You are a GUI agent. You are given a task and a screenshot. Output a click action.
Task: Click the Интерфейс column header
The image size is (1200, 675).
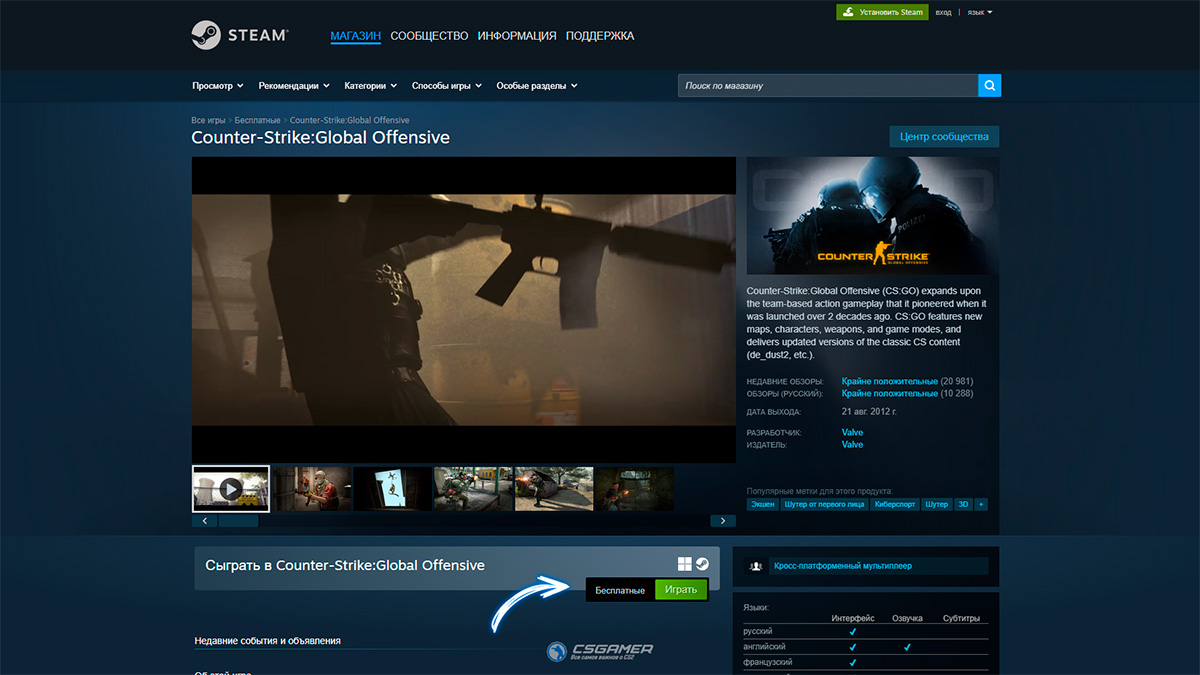[x=853, y=618]
